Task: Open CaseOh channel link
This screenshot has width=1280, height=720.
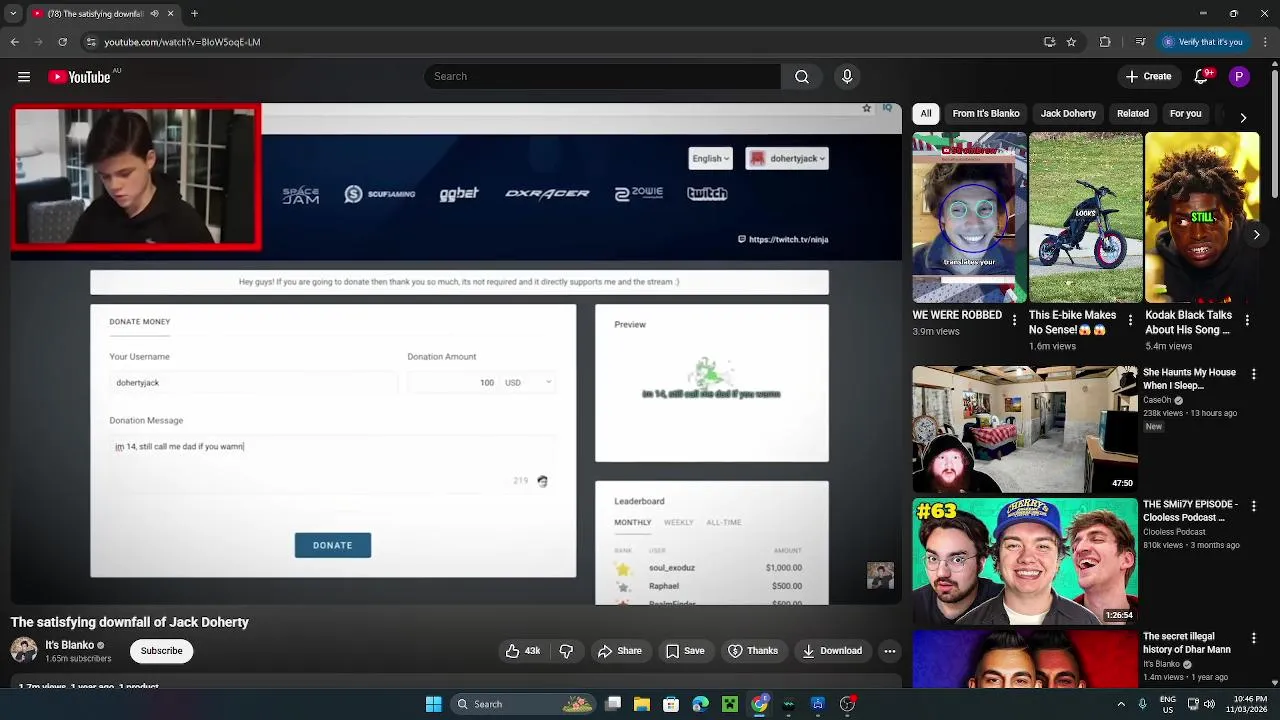Action: tap(1157, 400)
